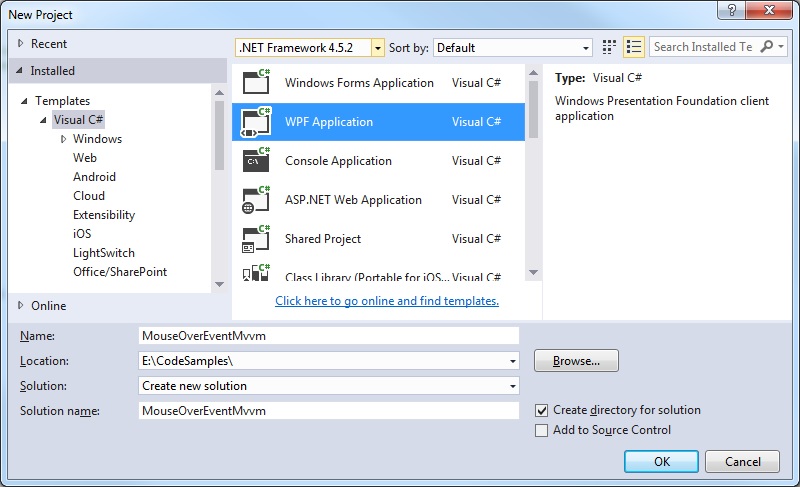This screenshot has height=487, width=800.
Task: Click the Name input field
Action: (329, 336)
